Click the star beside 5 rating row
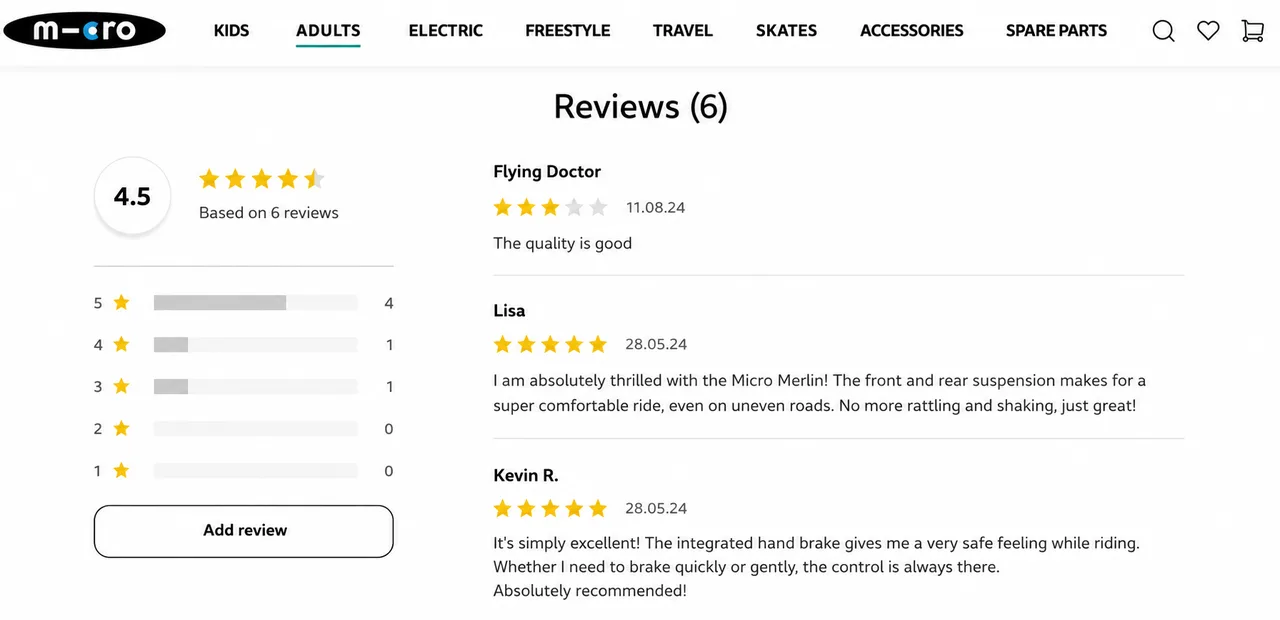The image size is (1280, 620). (x=121, y=302)
